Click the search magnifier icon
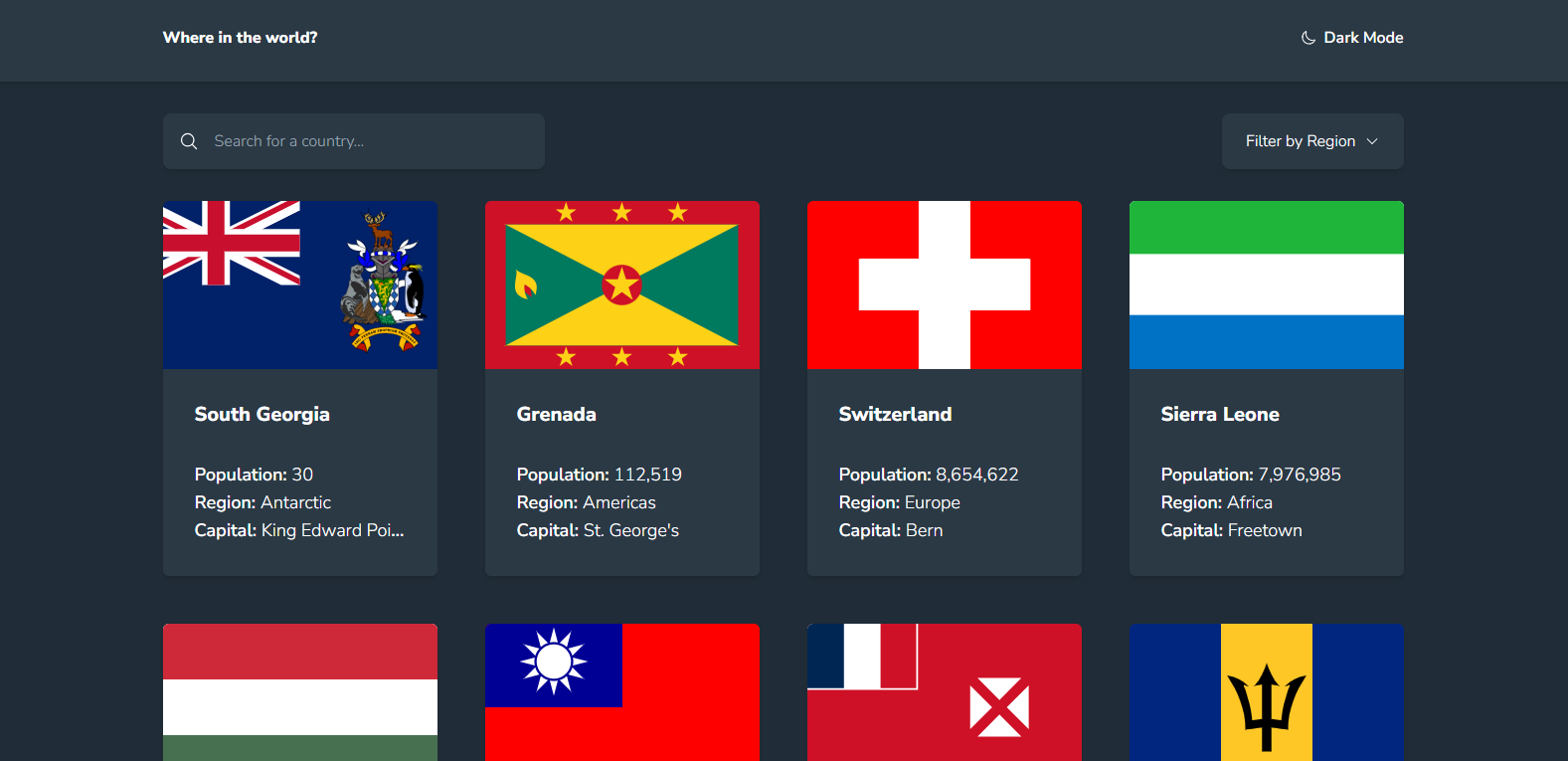Screen dimensions: 1568x761 coord(189,141)
